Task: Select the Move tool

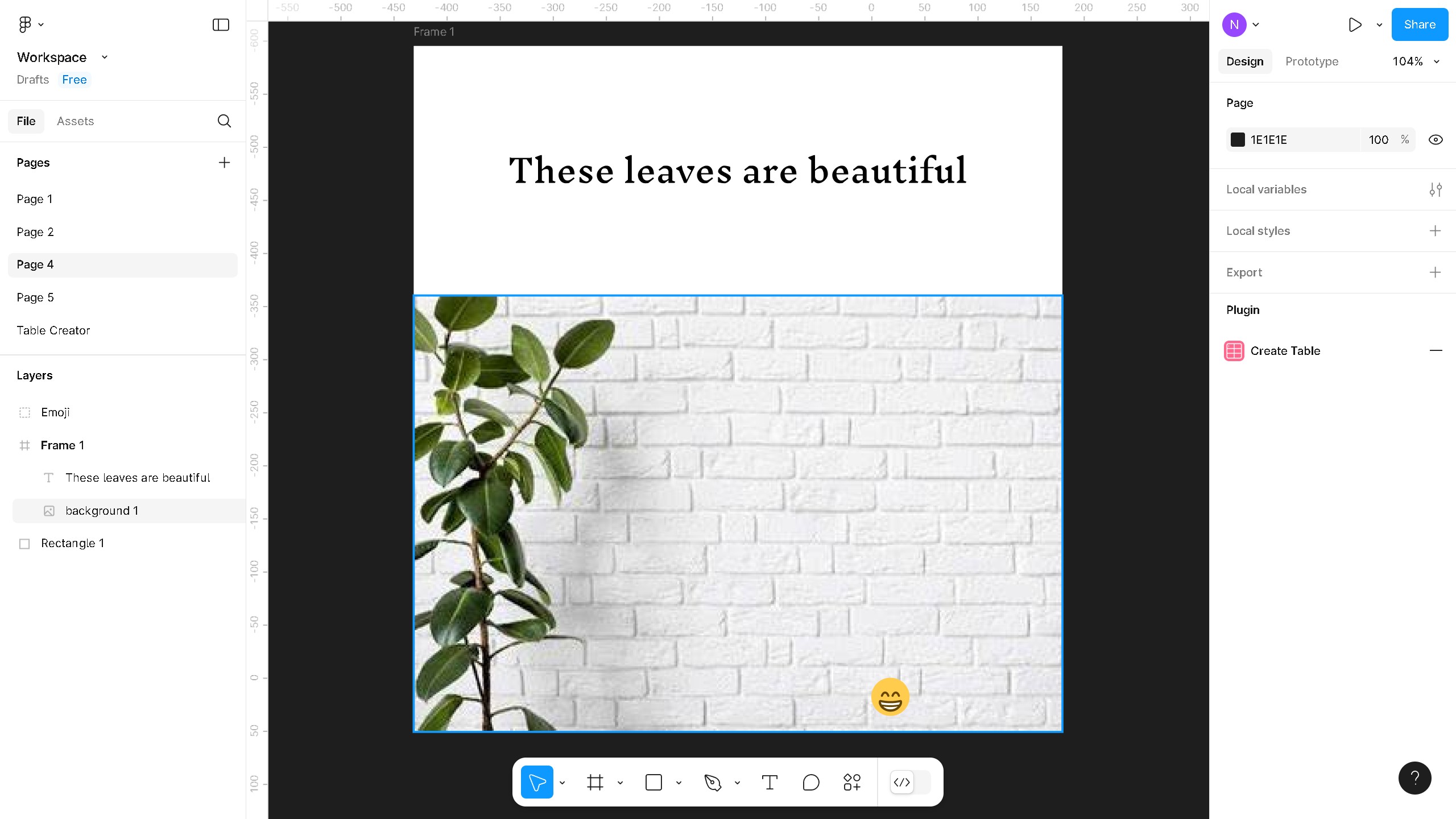Action: click(x=536, y=782)
